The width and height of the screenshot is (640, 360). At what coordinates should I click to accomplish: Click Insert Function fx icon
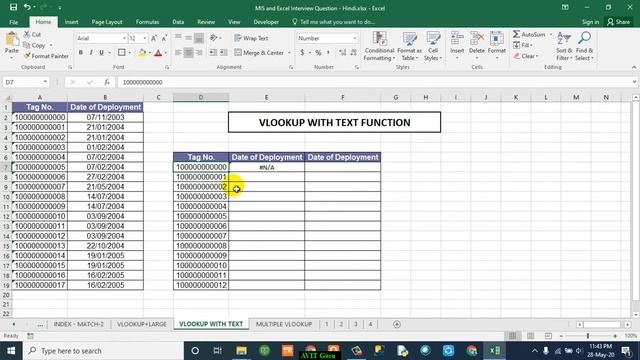coord(107,82)
